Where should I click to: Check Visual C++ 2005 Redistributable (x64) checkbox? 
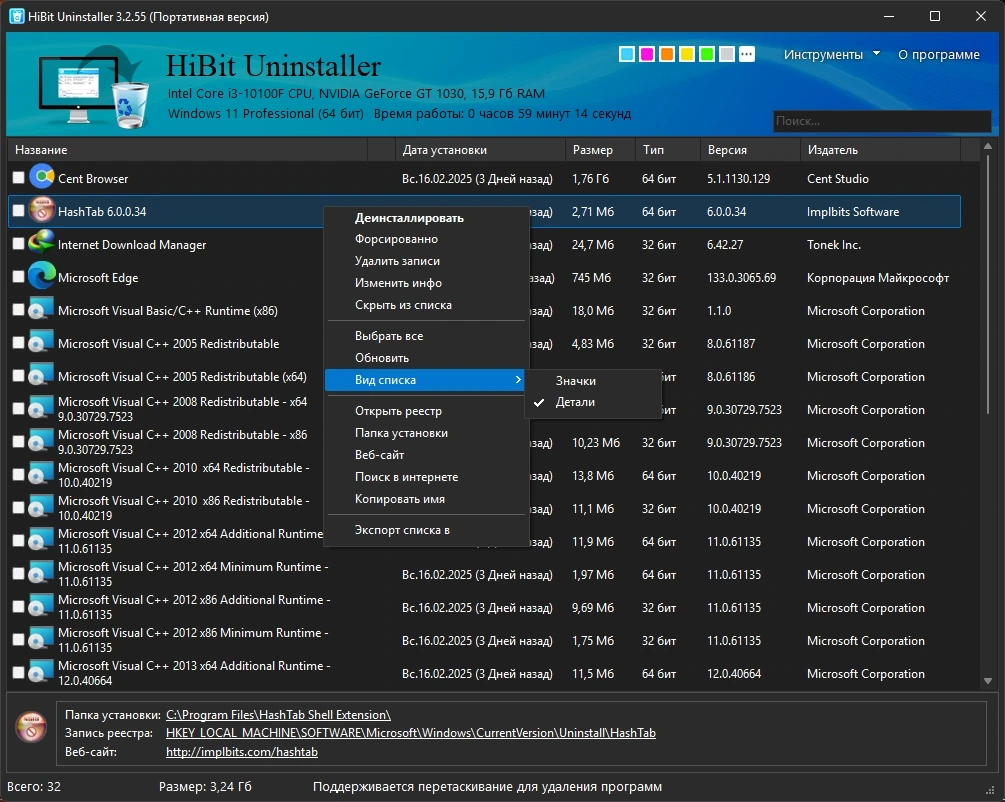18,376
